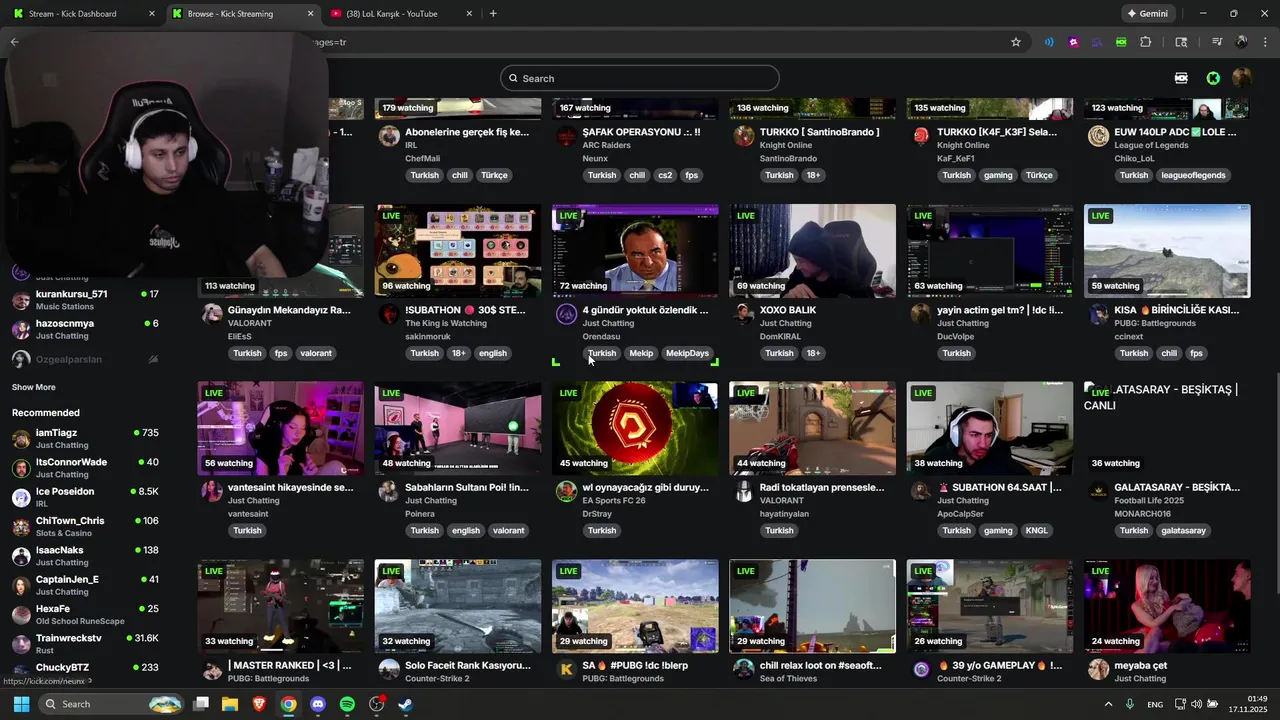The width and height of the screenshot is (1280, 720).
Task: Click the Chrome profile avatar in toolbar
Action: pyautogui.click(x=1241, y=42)
